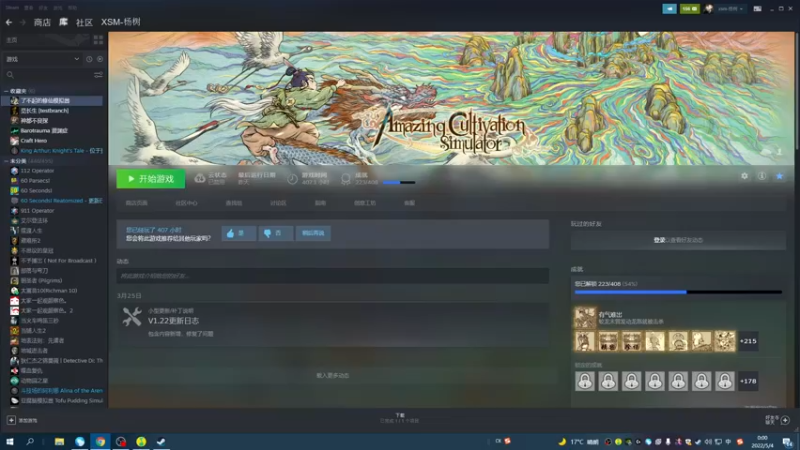The height and width of the screenshot is (450, 800).
Task: Click the activity status input field
Action: (333, 276)
